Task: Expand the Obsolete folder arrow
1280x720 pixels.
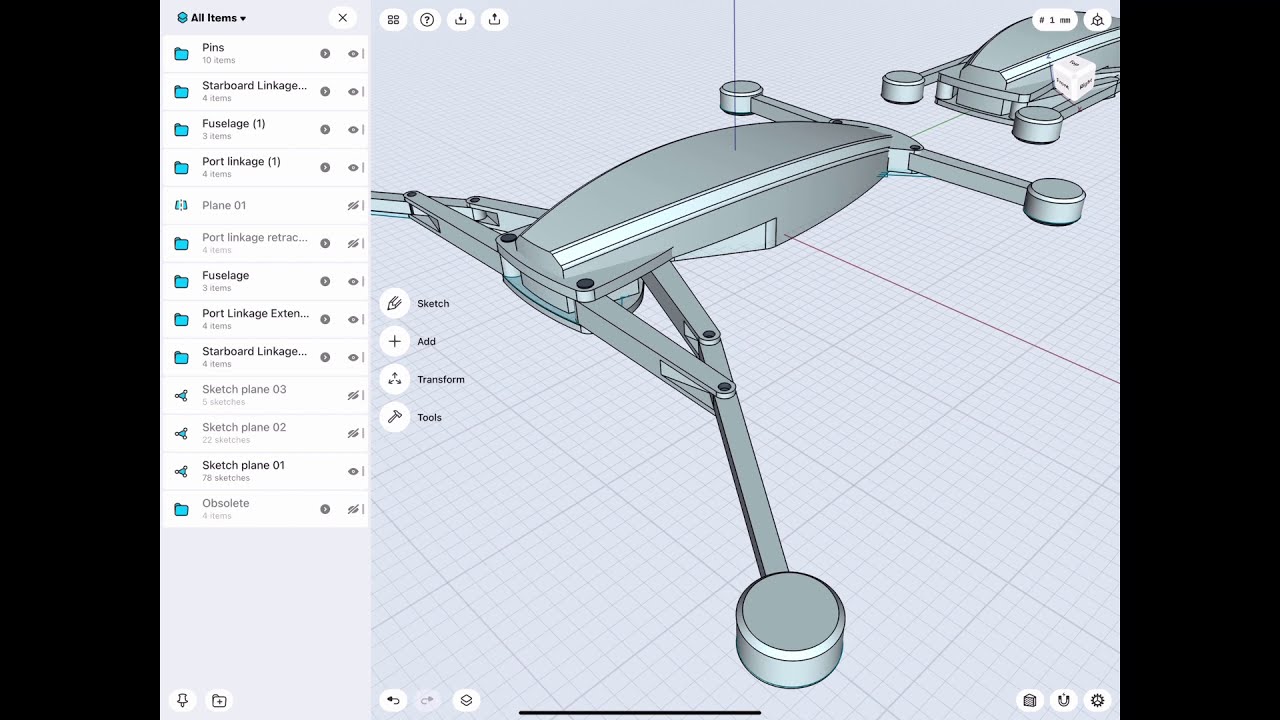Action: click(325, 510)
